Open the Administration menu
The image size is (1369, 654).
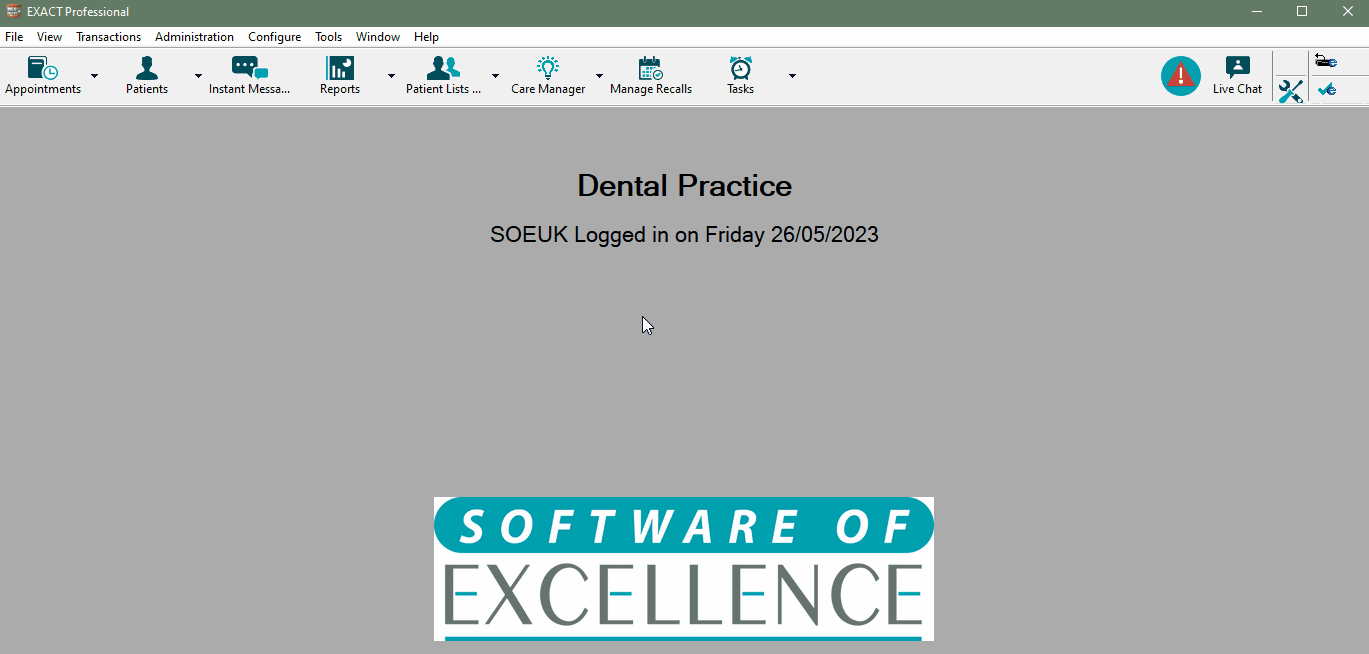(x=194, y=37)
